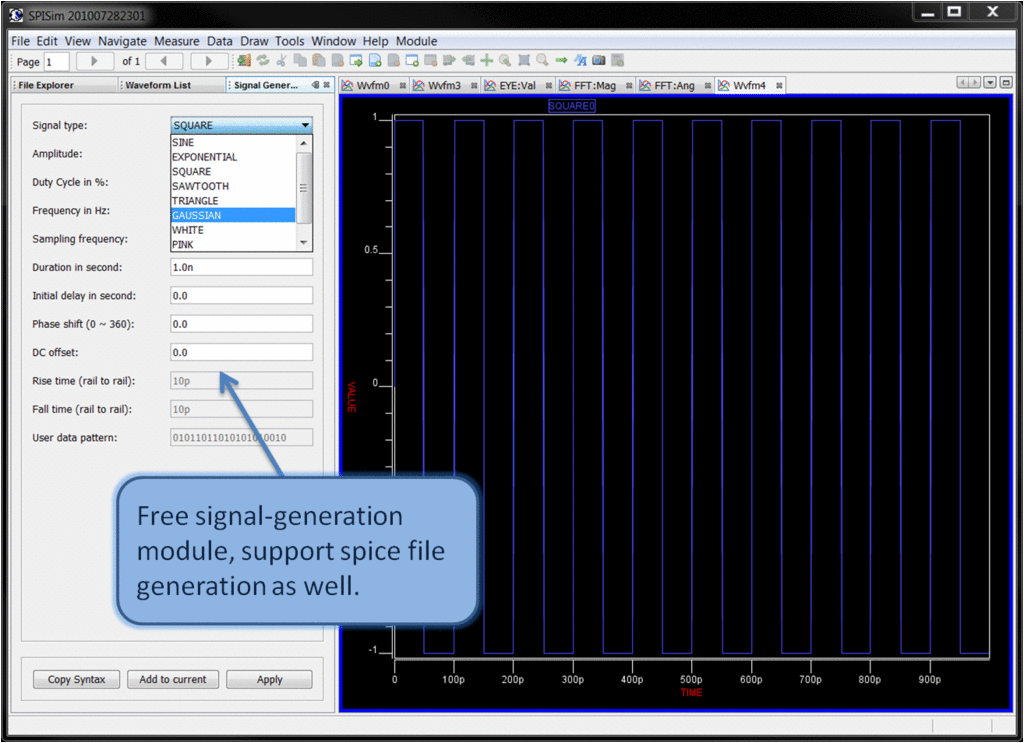1024x743 pixels.
Task: Open the Measure menu
Action: point(176,41)
